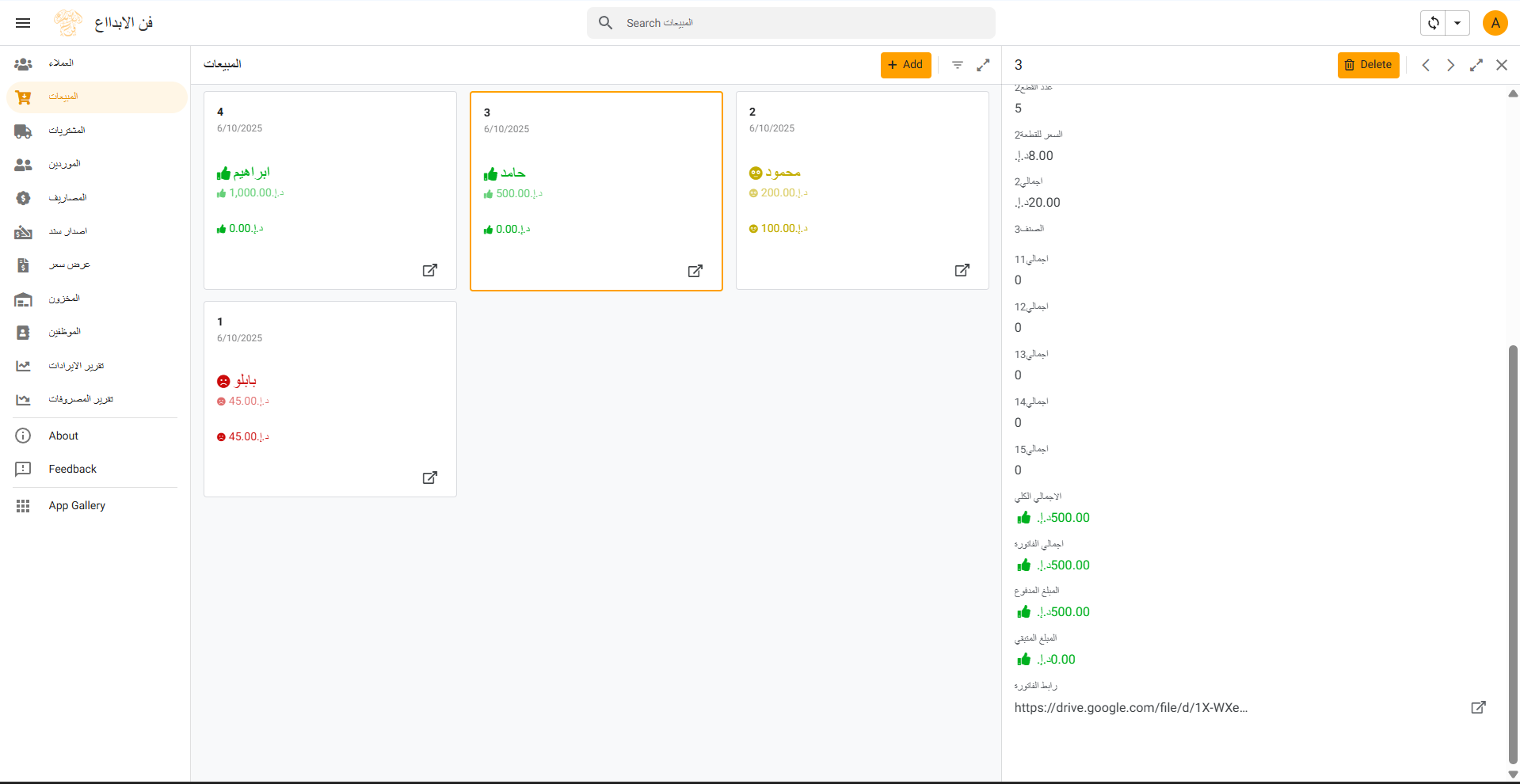Click the sync refresh icon
The height and width of the screenshot is (784, 1520).
[1433, 23]
